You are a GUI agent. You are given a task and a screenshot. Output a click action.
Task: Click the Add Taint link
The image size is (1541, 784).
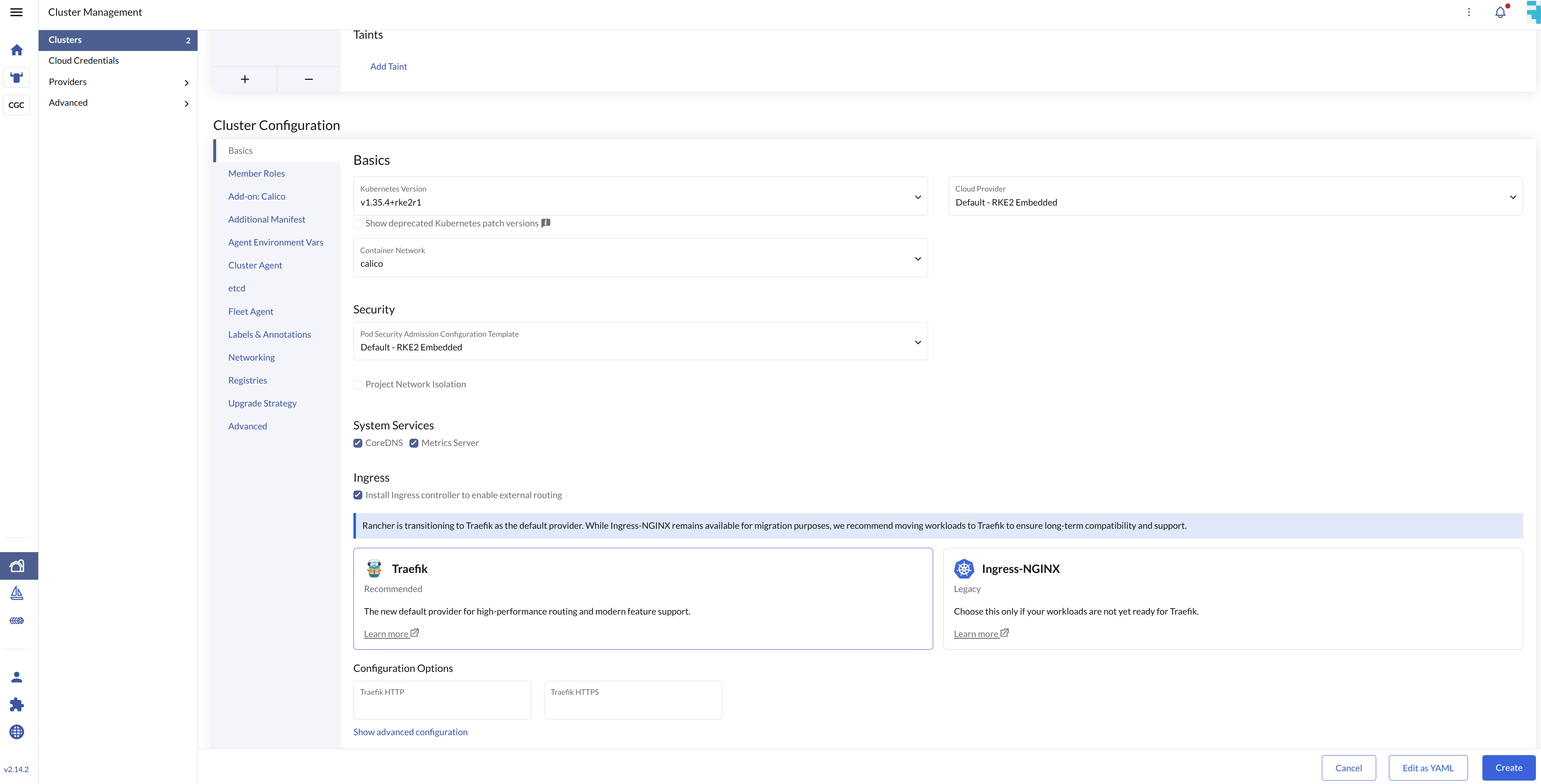388,66
